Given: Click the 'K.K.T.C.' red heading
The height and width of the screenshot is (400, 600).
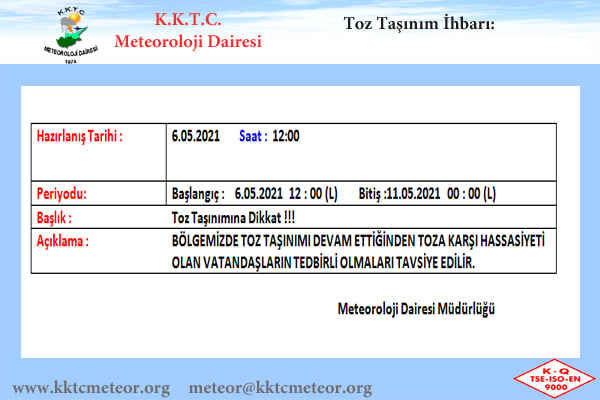Looking at the screenshot, I should click(188, 20).
